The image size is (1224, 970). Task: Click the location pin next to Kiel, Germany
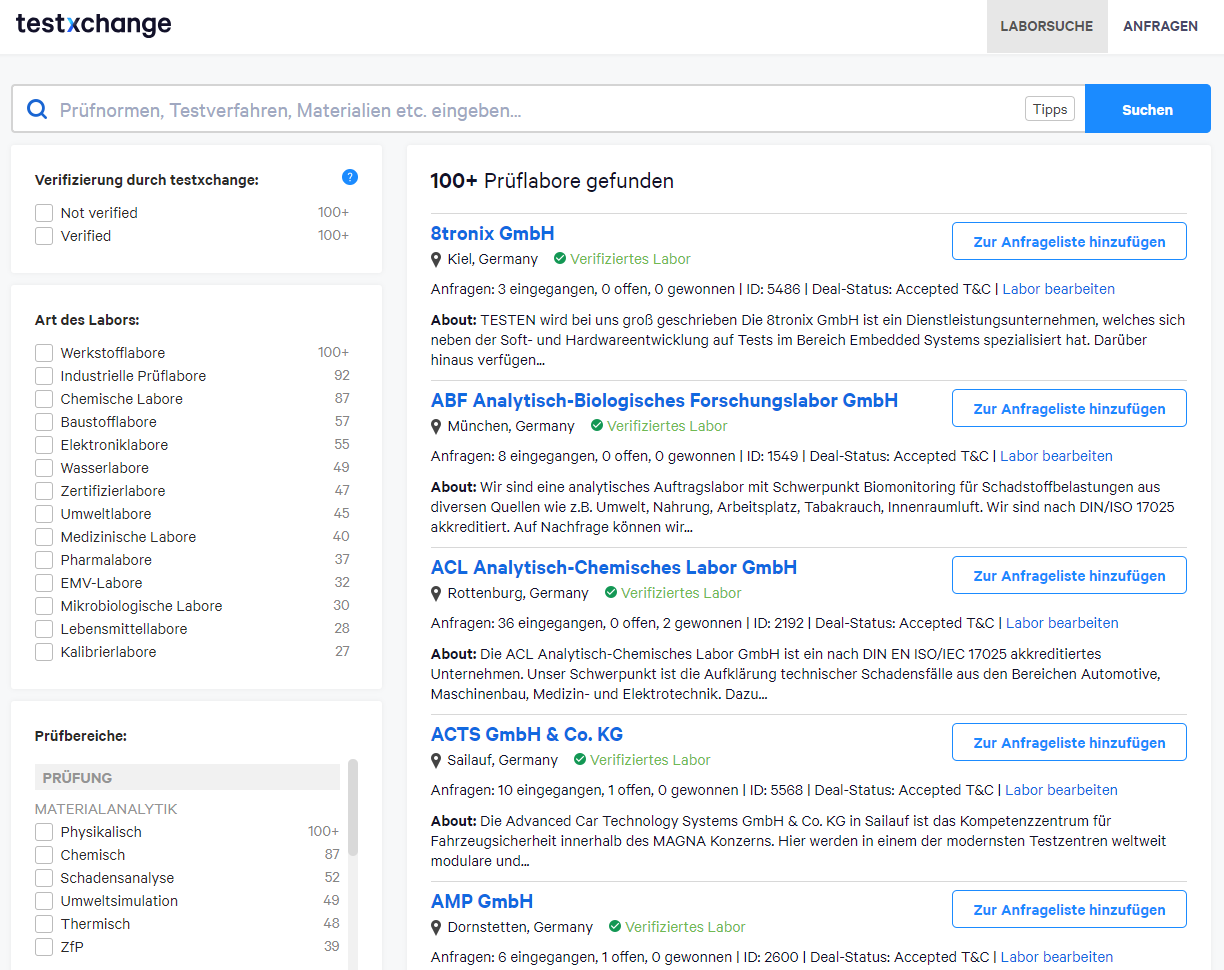(x=436, y=259)
